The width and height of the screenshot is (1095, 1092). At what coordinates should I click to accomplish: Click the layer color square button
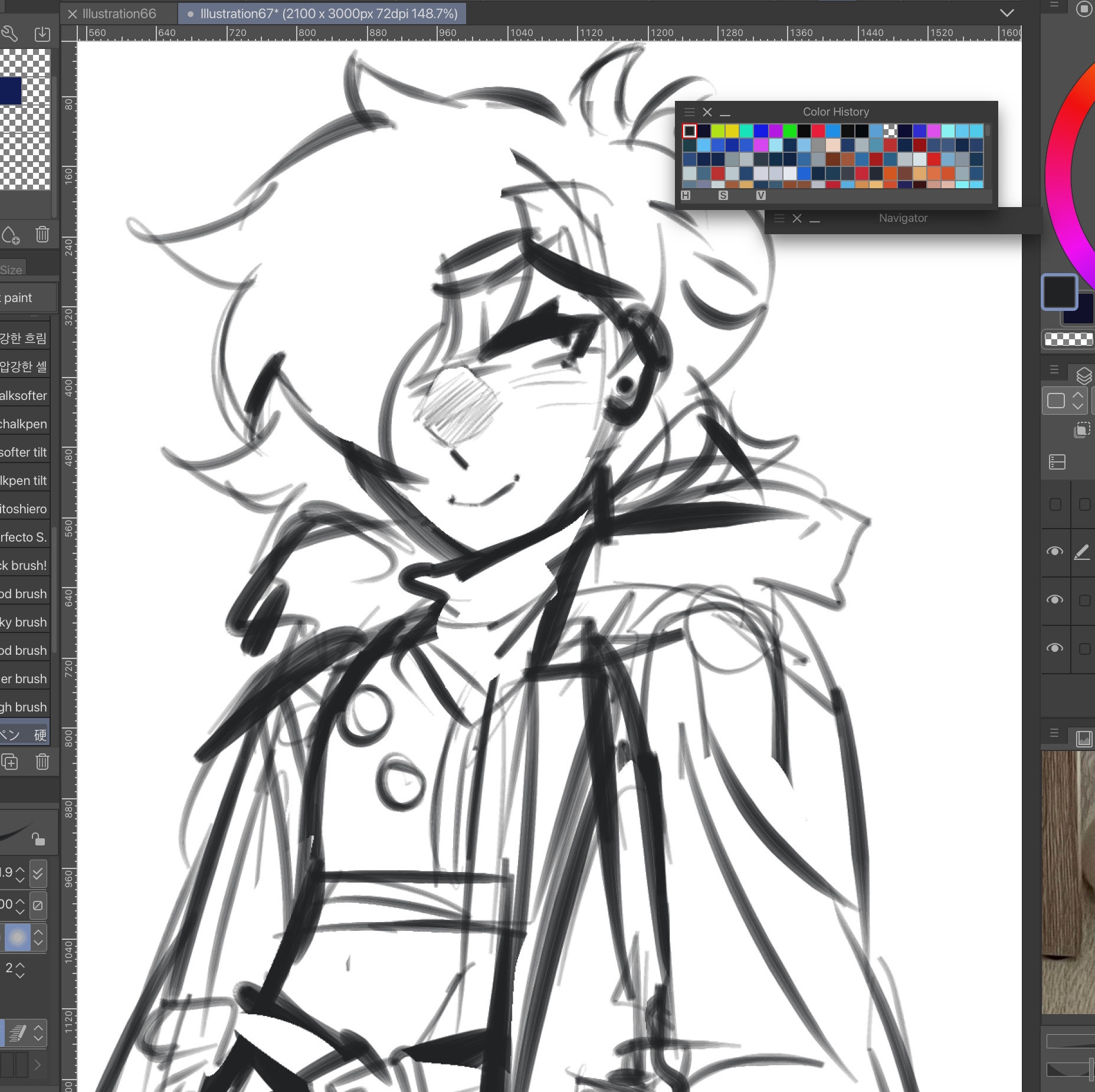pyautogui.click(x=1056, y=401)
